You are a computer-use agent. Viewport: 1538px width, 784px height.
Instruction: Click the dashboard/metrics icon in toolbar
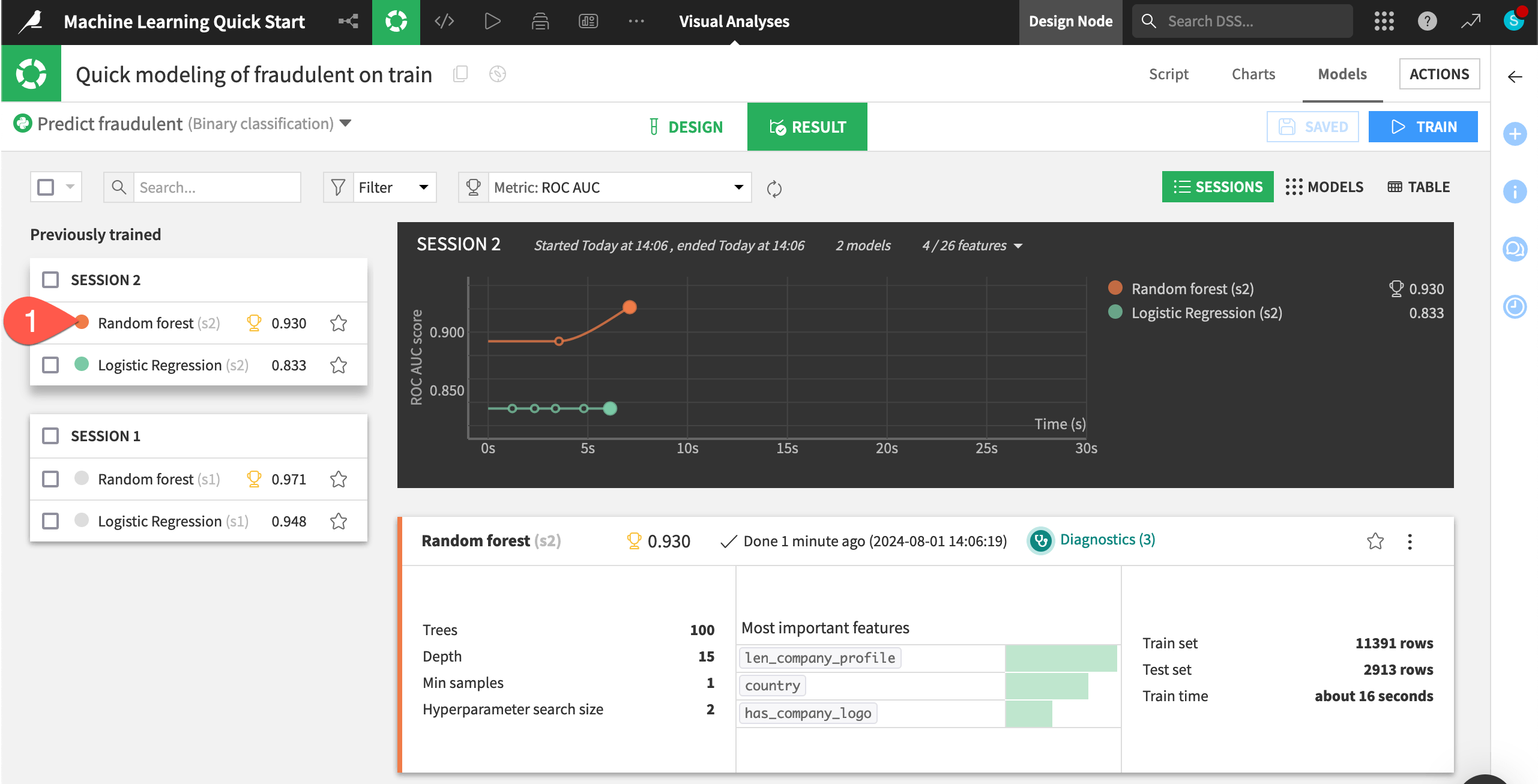pos(589,20)
